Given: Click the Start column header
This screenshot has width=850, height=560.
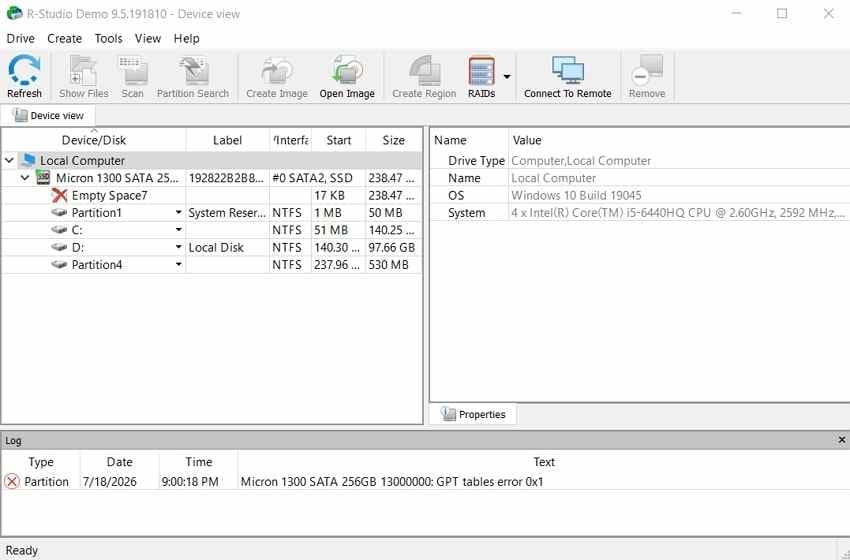Looking at the screenshot, I should [x=339, y=140].
